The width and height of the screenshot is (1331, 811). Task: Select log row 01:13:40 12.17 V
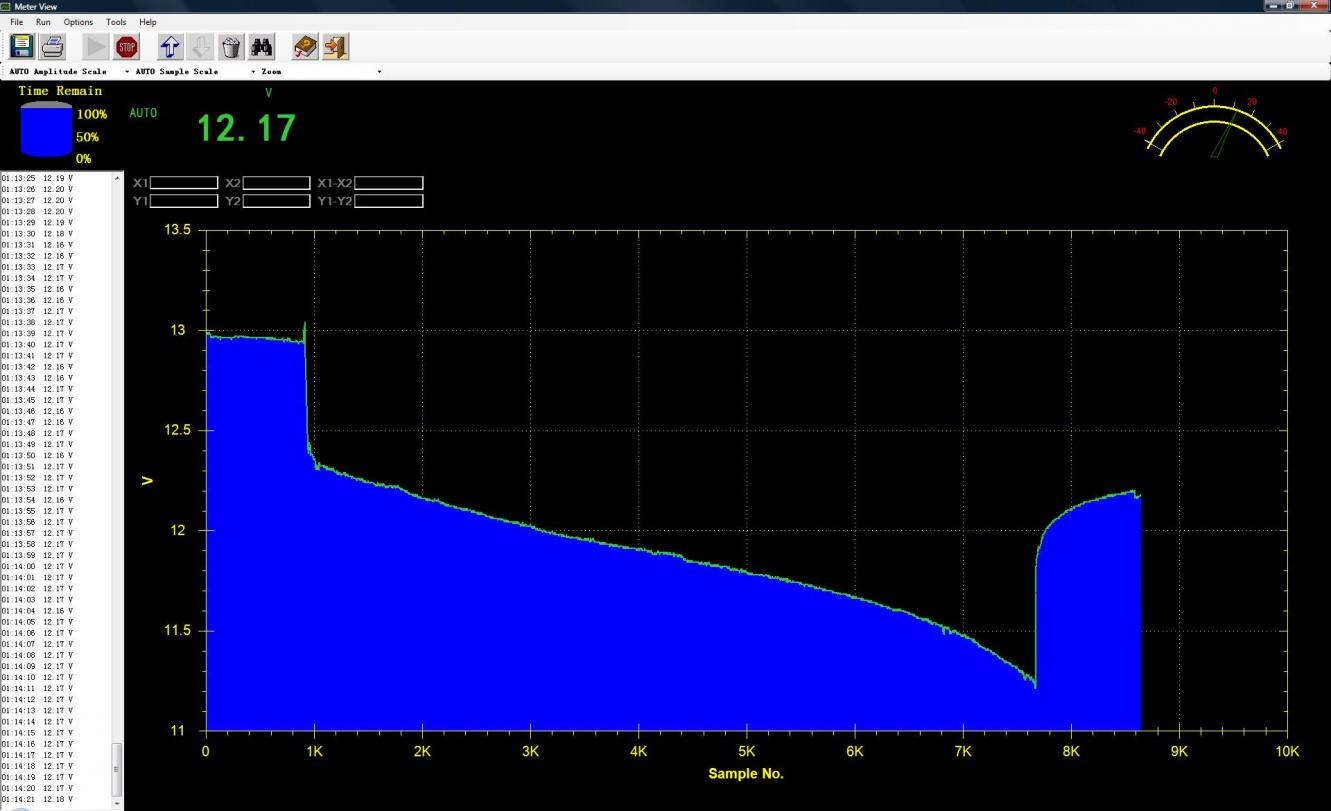[37, 345]
